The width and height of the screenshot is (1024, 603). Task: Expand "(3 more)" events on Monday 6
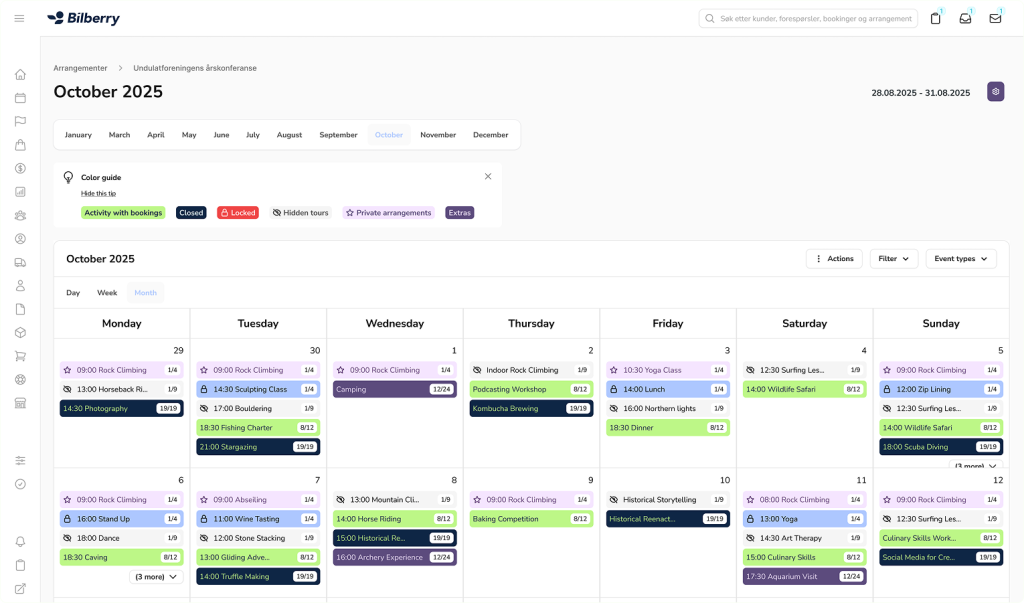pyautogui.click(x=156, y=577)
